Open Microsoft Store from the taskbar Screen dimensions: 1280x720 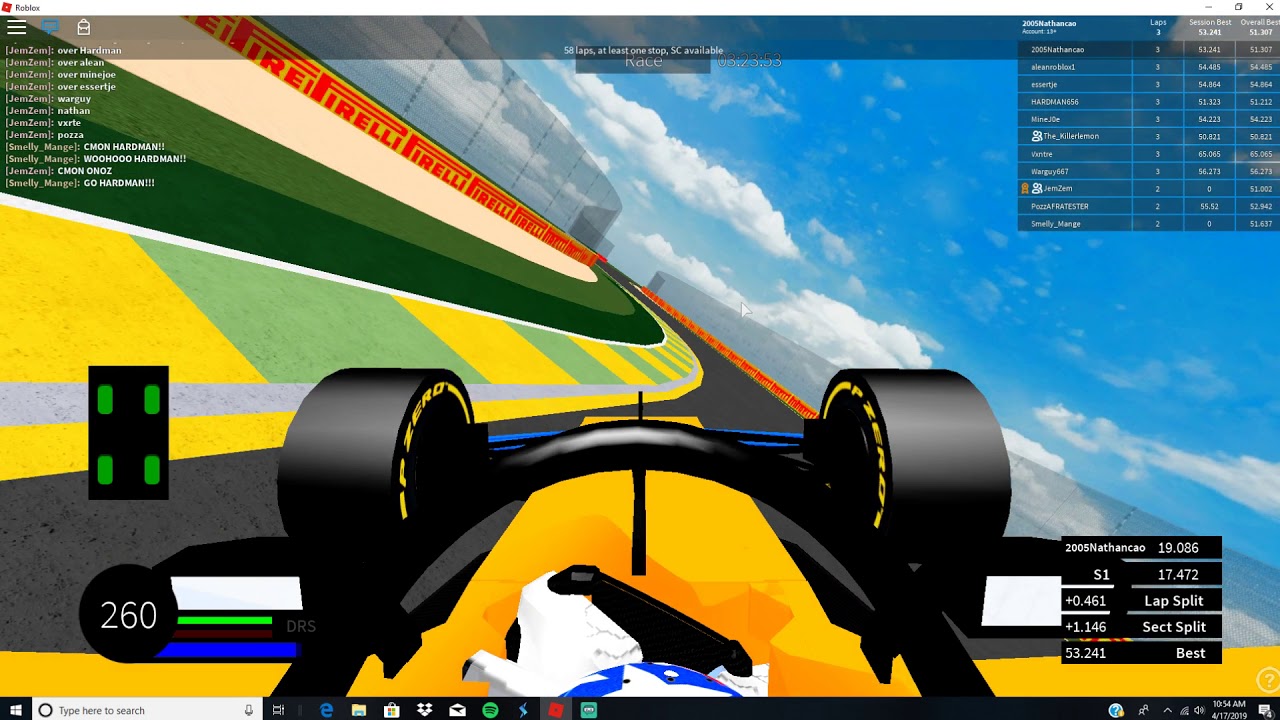tap(392, 710)
